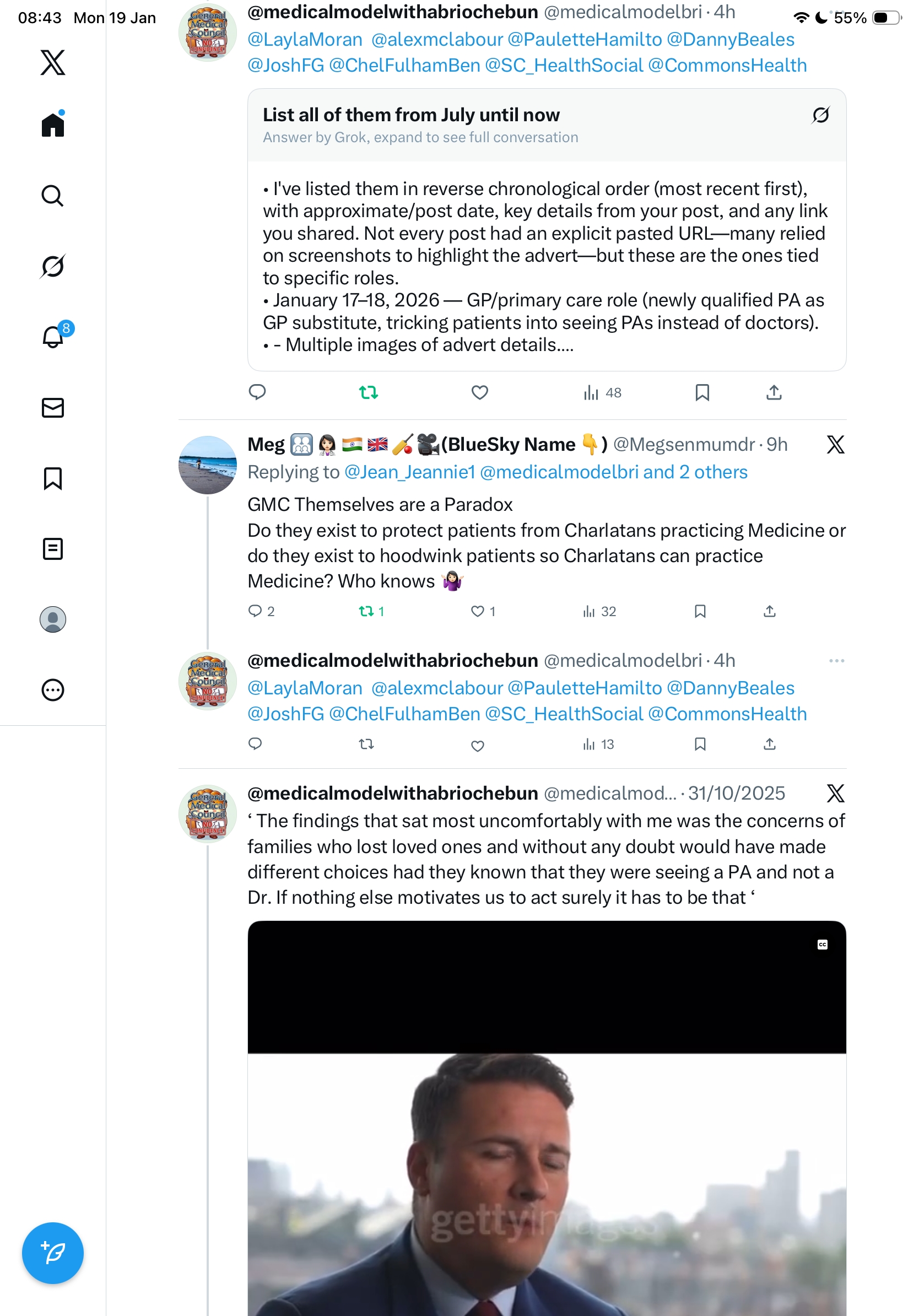Screen dimensions: 919x1316
Task: Open the notifications bell with 8 badge
Action: pyautogui.click(x=54, y=337)
